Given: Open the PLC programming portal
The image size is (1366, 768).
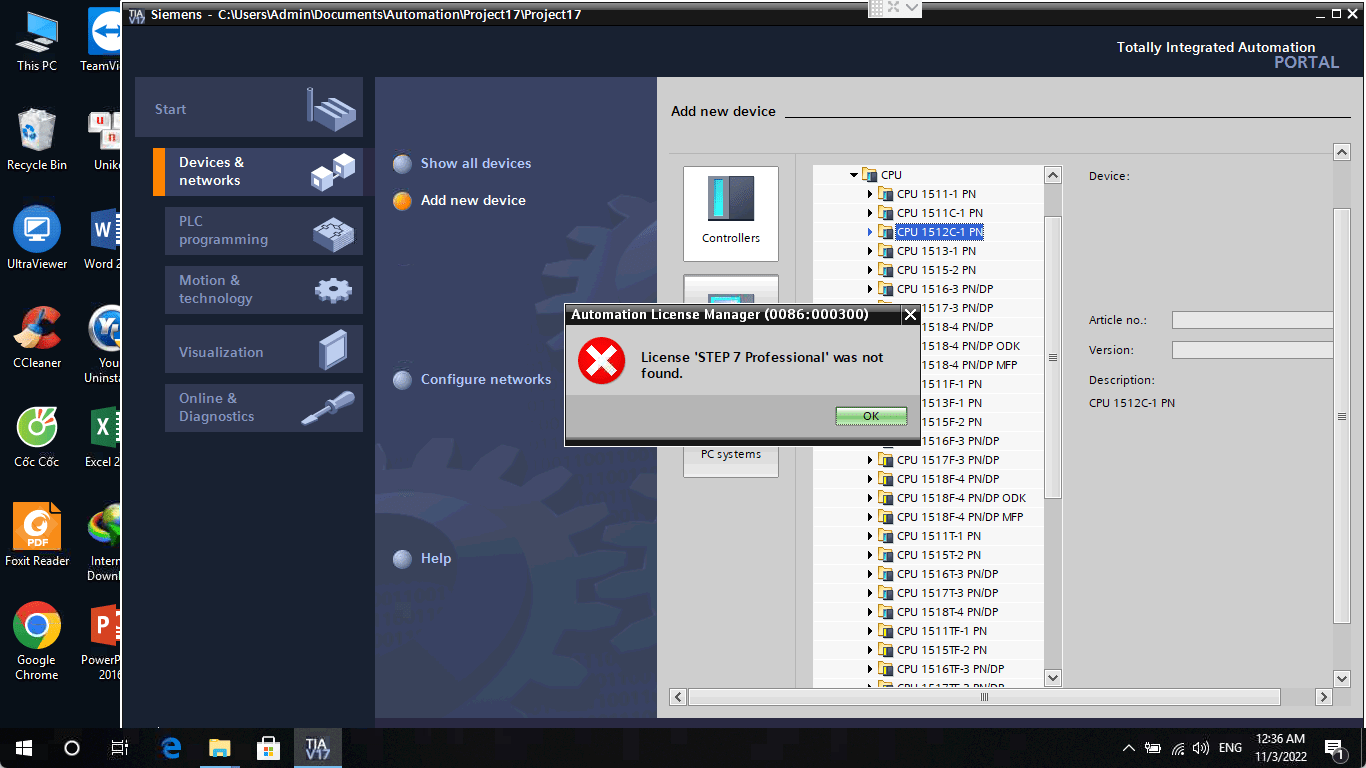Looking at the screenshot, I should coord(223,231).
